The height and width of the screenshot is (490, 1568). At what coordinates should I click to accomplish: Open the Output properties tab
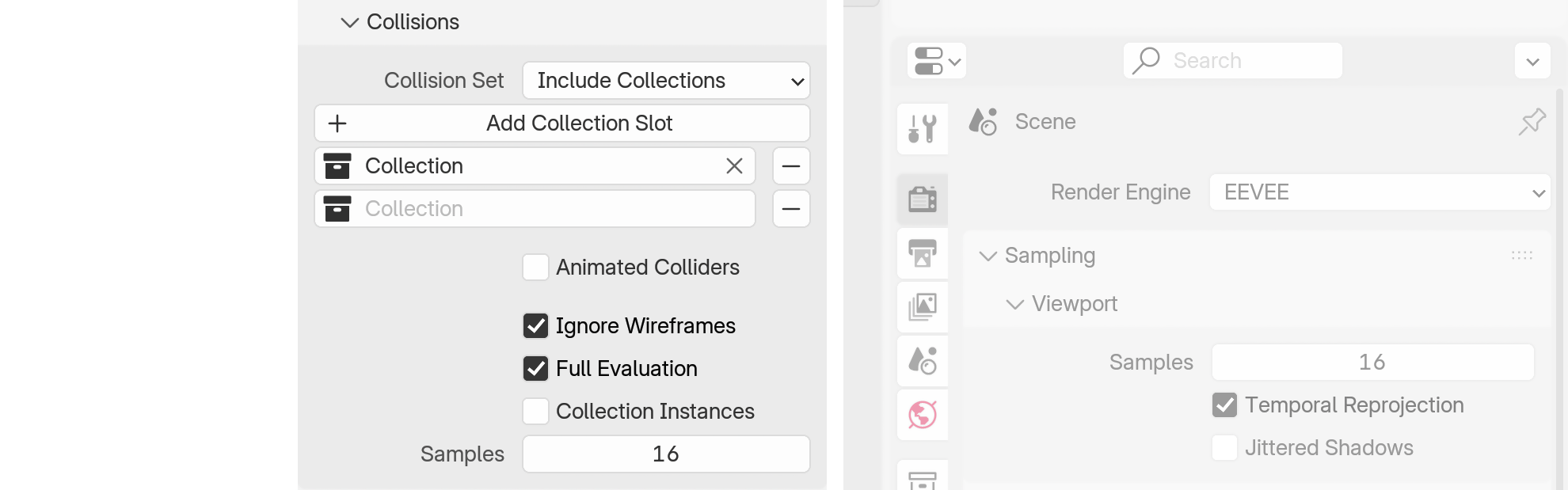[x=923, y=253]
